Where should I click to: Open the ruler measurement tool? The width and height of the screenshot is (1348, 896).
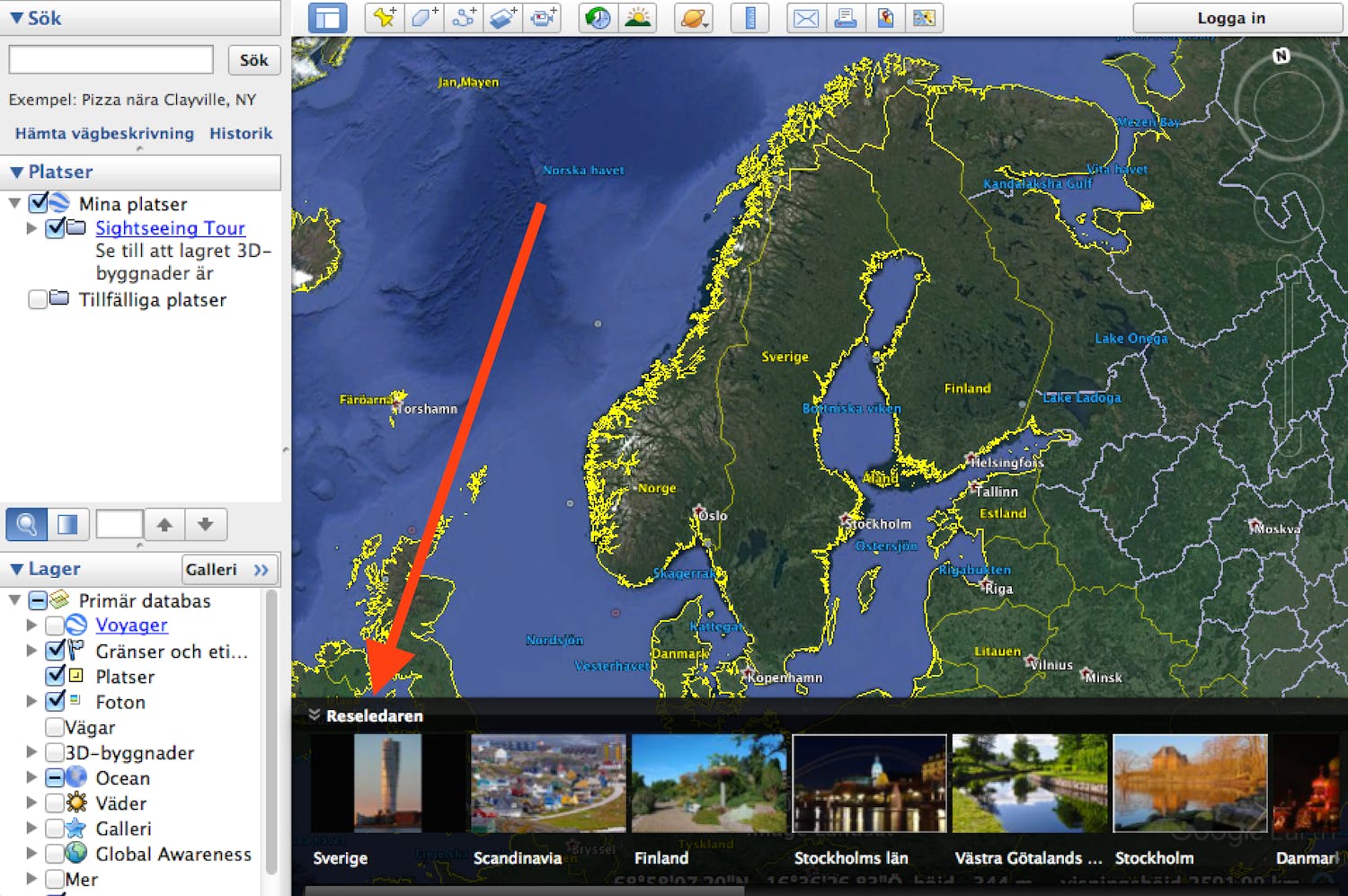point(749,18)
